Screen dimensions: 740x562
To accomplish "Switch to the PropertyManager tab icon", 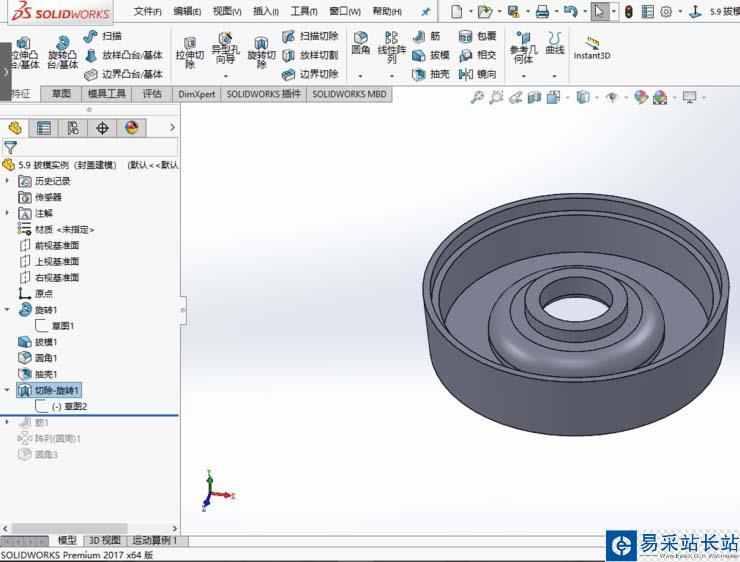I will click(43, 128).
